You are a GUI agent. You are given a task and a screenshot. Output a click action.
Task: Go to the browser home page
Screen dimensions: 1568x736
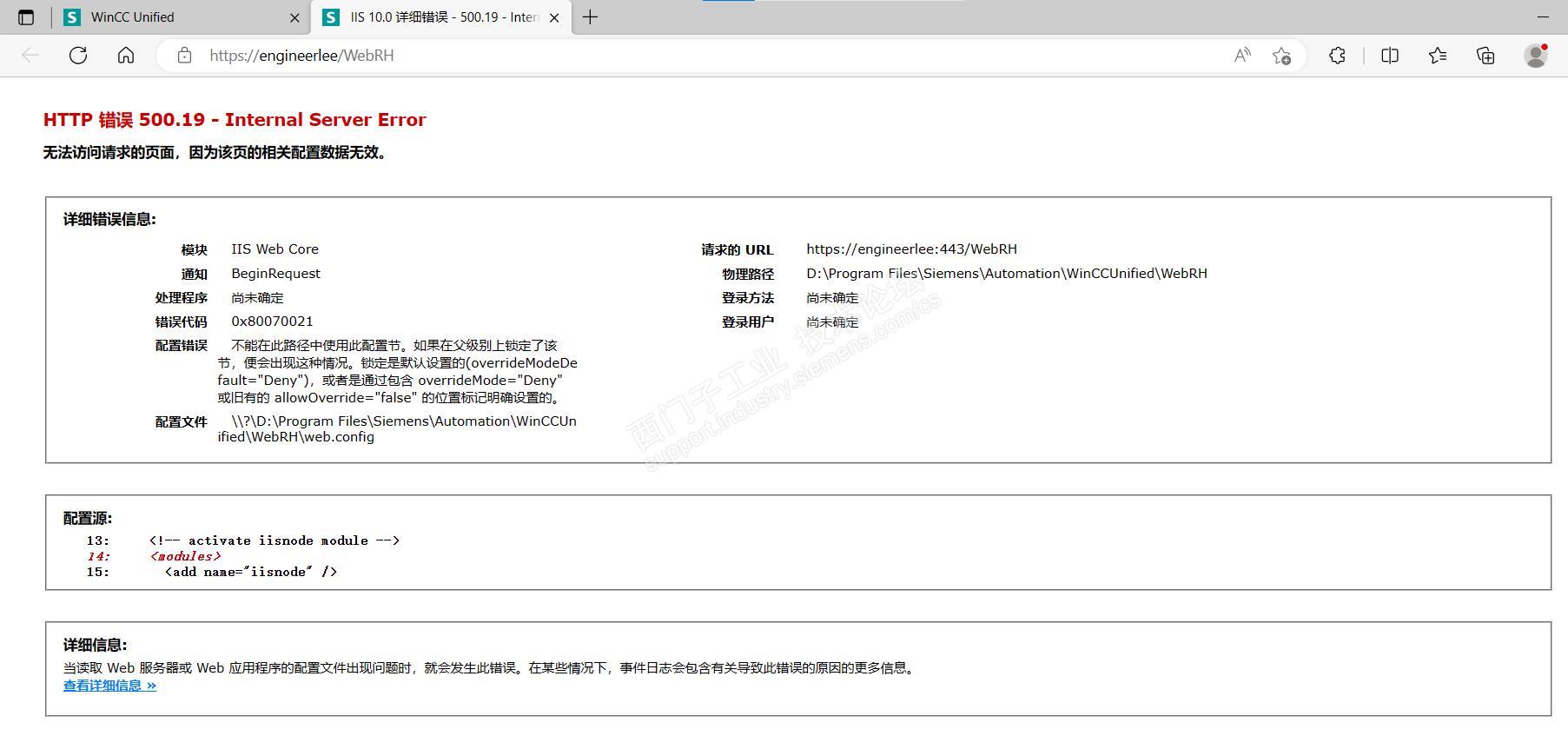pos(126,56)
